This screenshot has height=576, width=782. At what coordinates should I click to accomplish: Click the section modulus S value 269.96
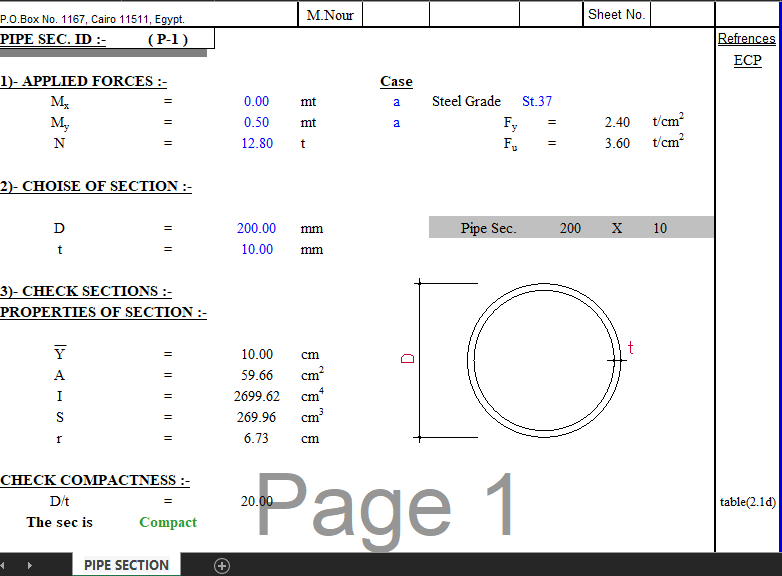(x=256, y=417)
